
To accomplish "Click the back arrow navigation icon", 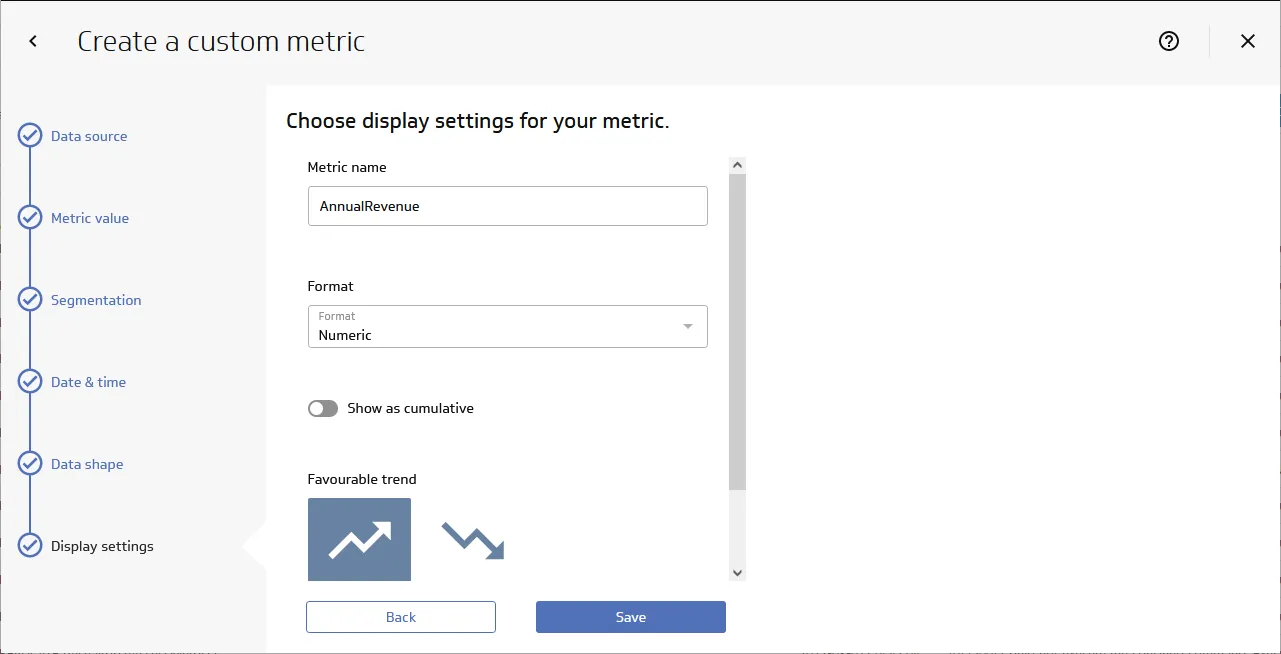I will [31, 41].
